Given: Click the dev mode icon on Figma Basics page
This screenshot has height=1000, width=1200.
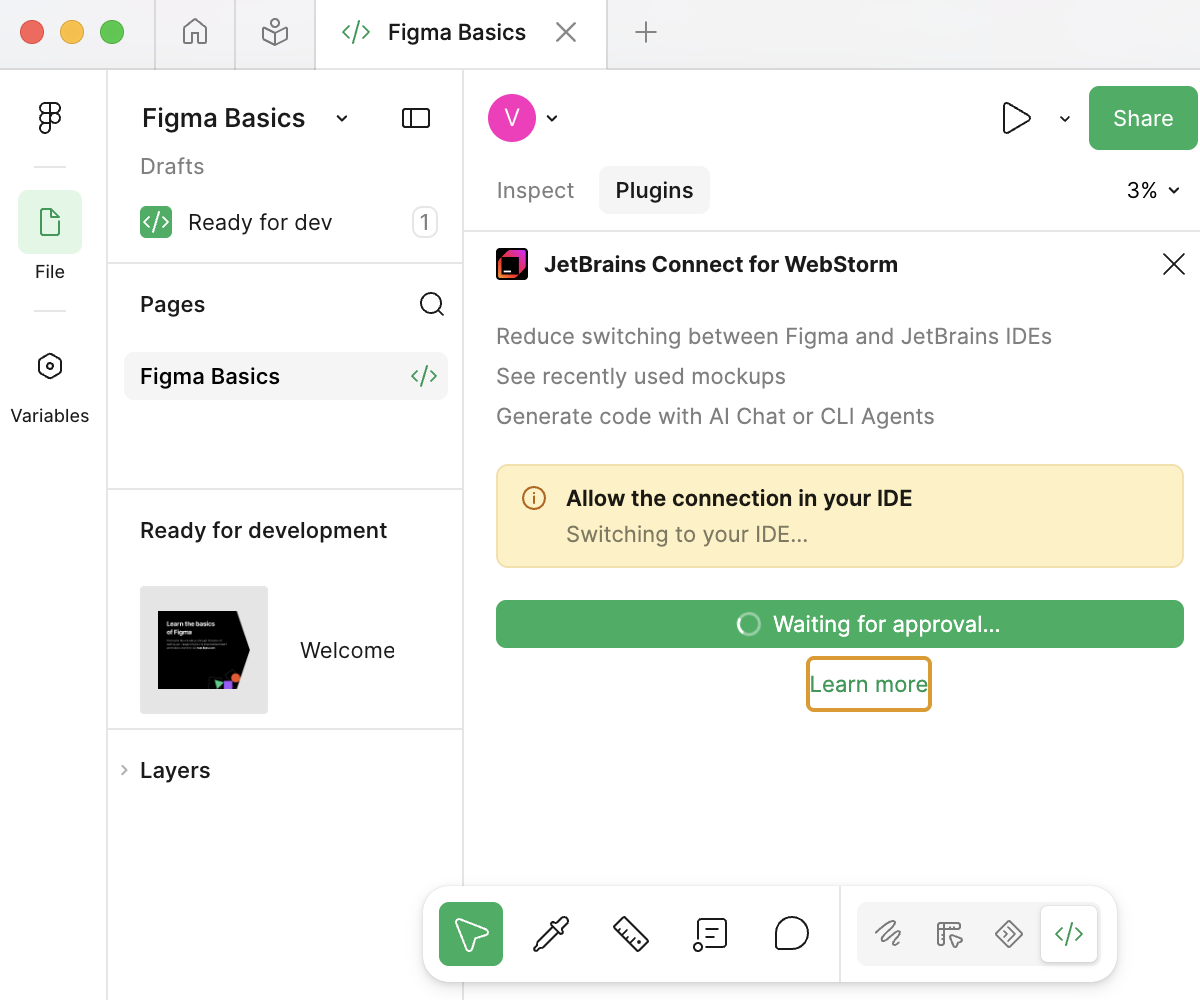Looking at the screenshot, I should point(424,376).
